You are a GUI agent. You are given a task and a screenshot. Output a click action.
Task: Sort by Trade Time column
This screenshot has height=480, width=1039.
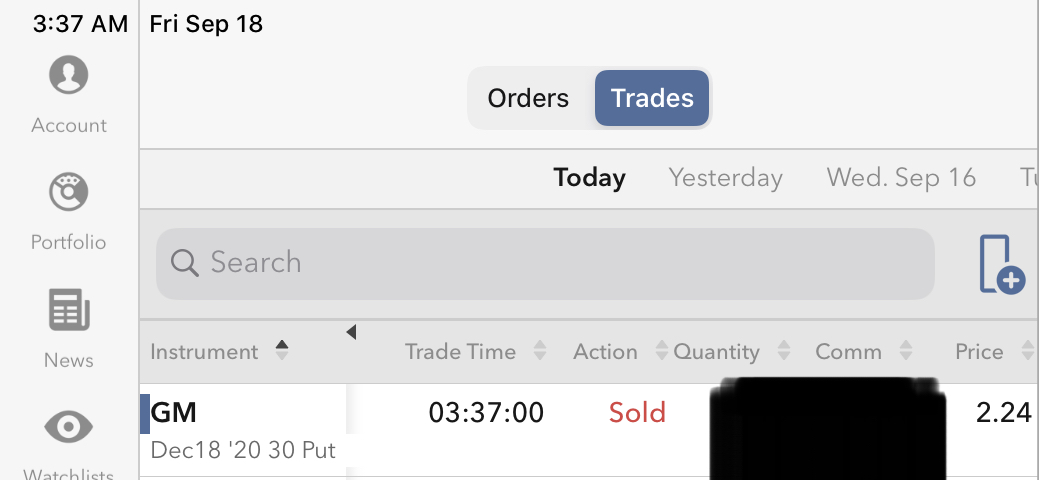474,351
